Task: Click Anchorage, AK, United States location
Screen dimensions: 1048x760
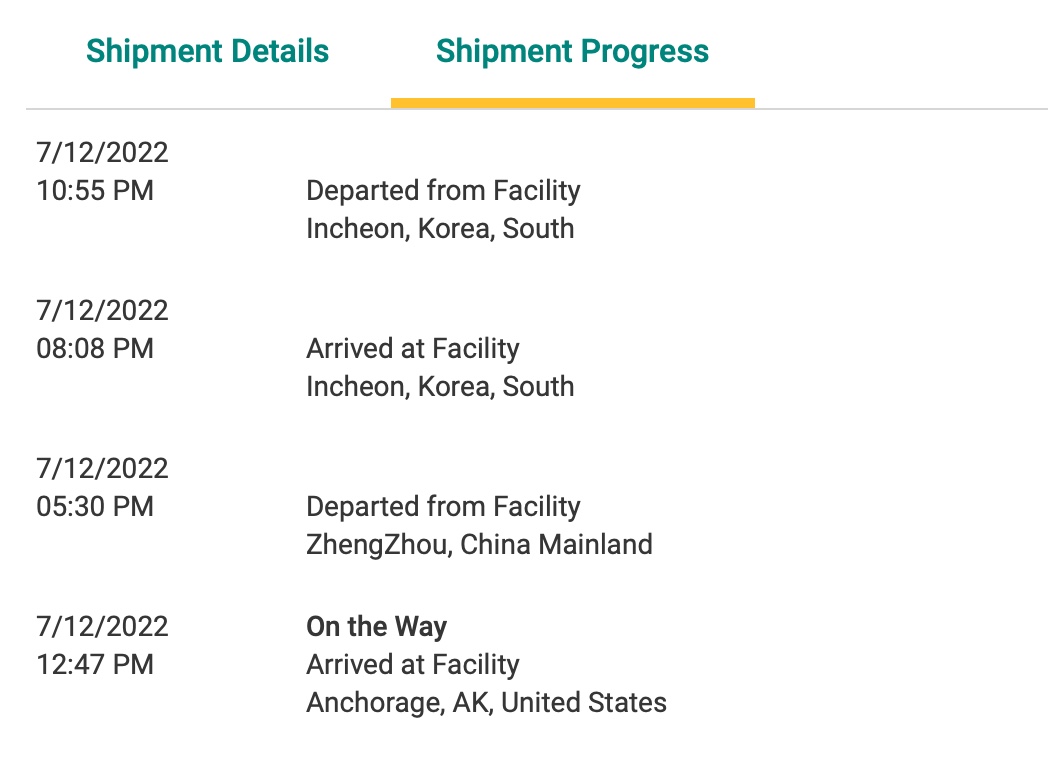Action: pyautogui.click(x=487, y=703)
